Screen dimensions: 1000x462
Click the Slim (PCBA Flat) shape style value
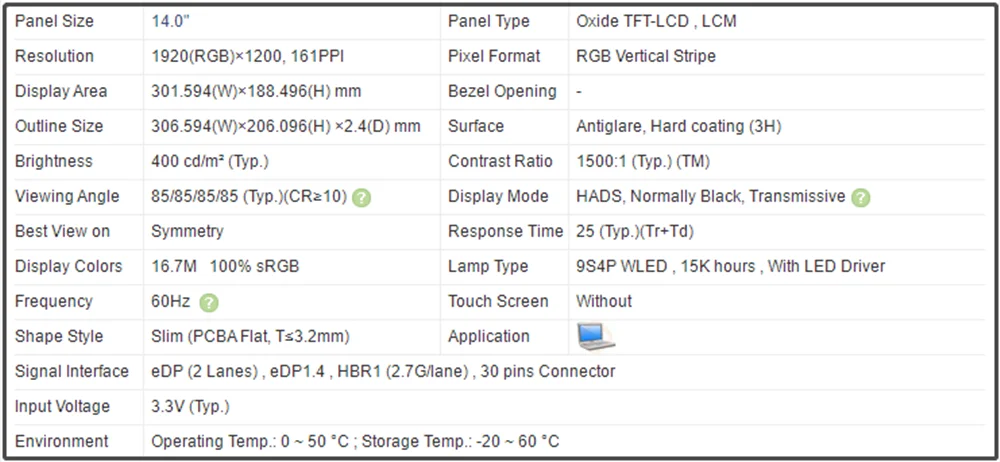point(250,336)
